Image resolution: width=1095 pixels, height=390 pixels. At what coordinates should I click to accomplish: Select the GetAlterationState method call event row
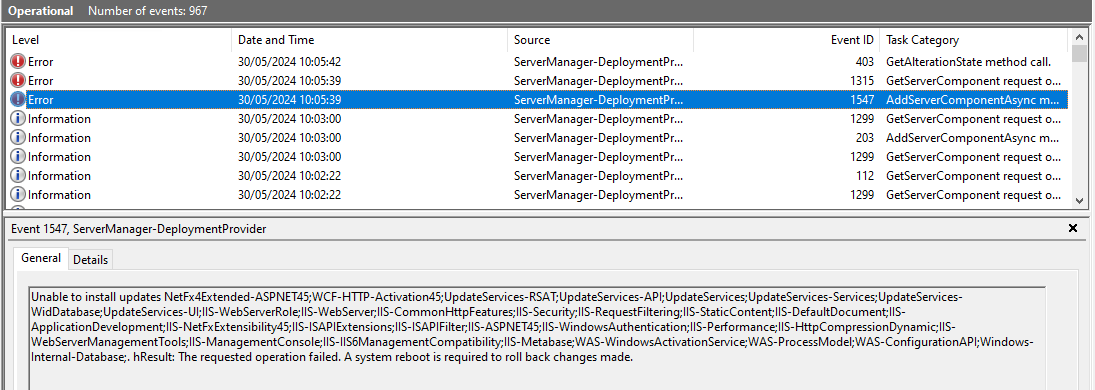coord(537,62)
